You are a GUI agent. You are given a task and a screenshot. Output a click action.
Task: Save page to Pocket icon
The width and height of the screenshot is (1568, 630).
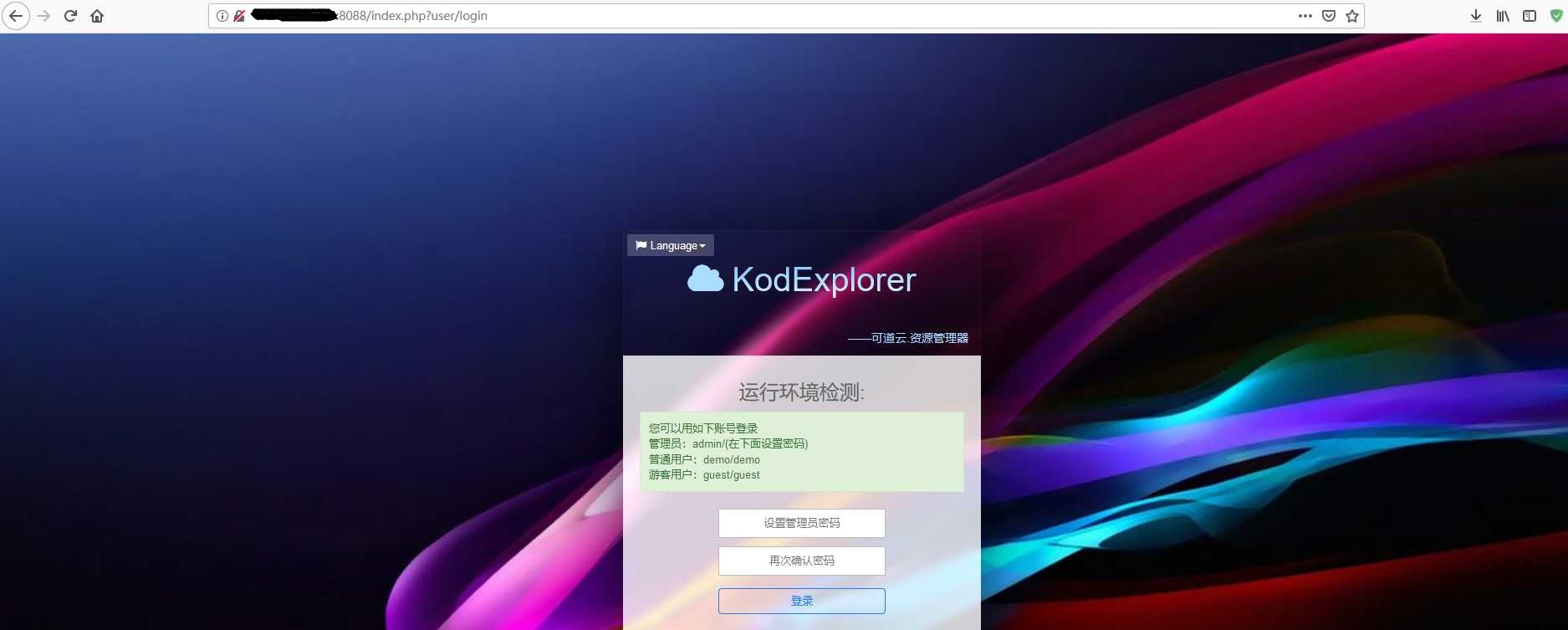[x=1329, y=16]
